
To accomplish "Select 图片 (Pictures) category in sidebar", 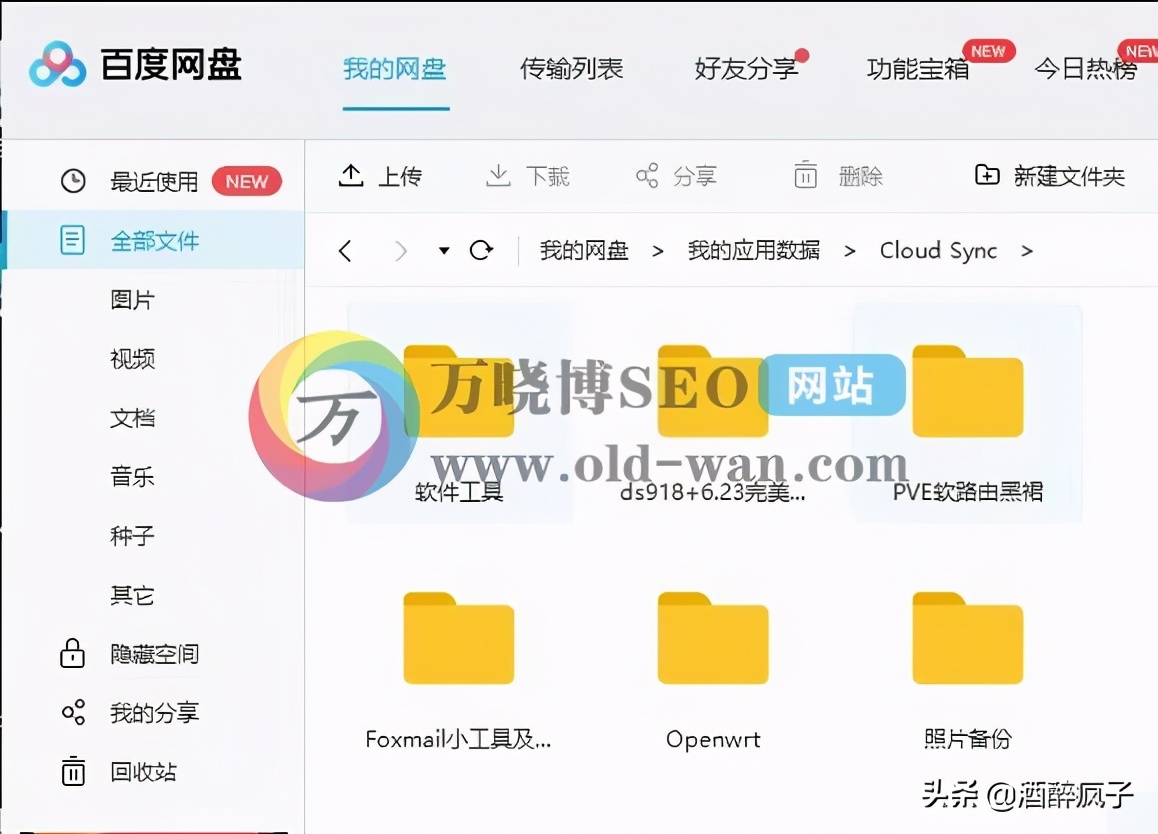I will 131,299.
